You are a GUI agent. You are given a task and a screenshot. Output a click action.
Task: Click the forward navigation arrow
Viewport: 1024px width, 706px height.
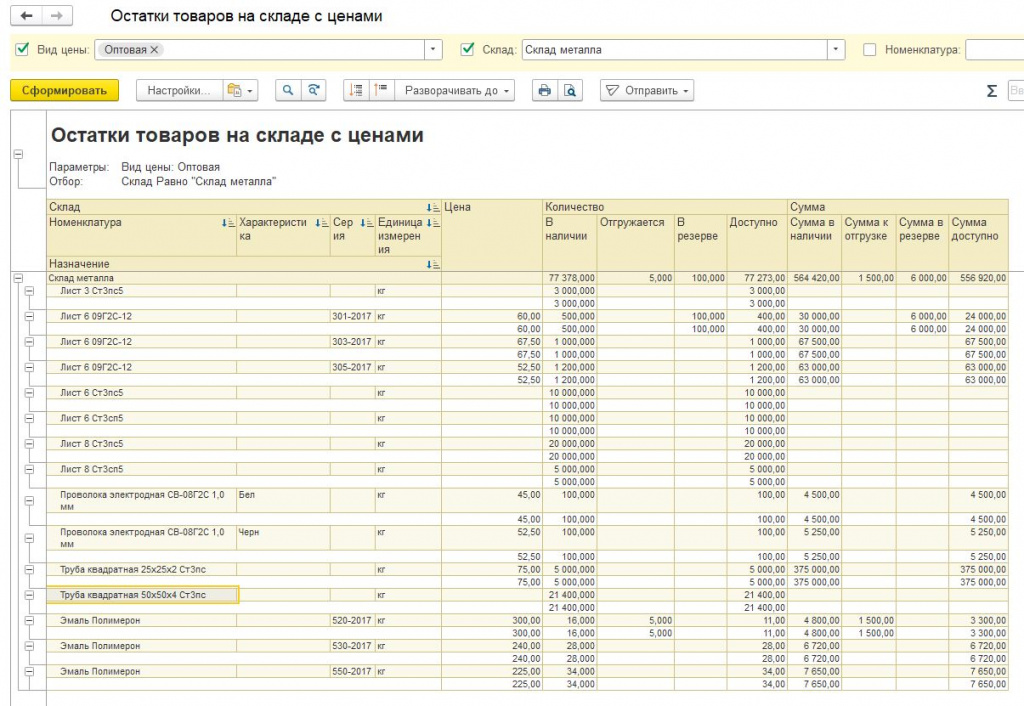tap(58, 17)
